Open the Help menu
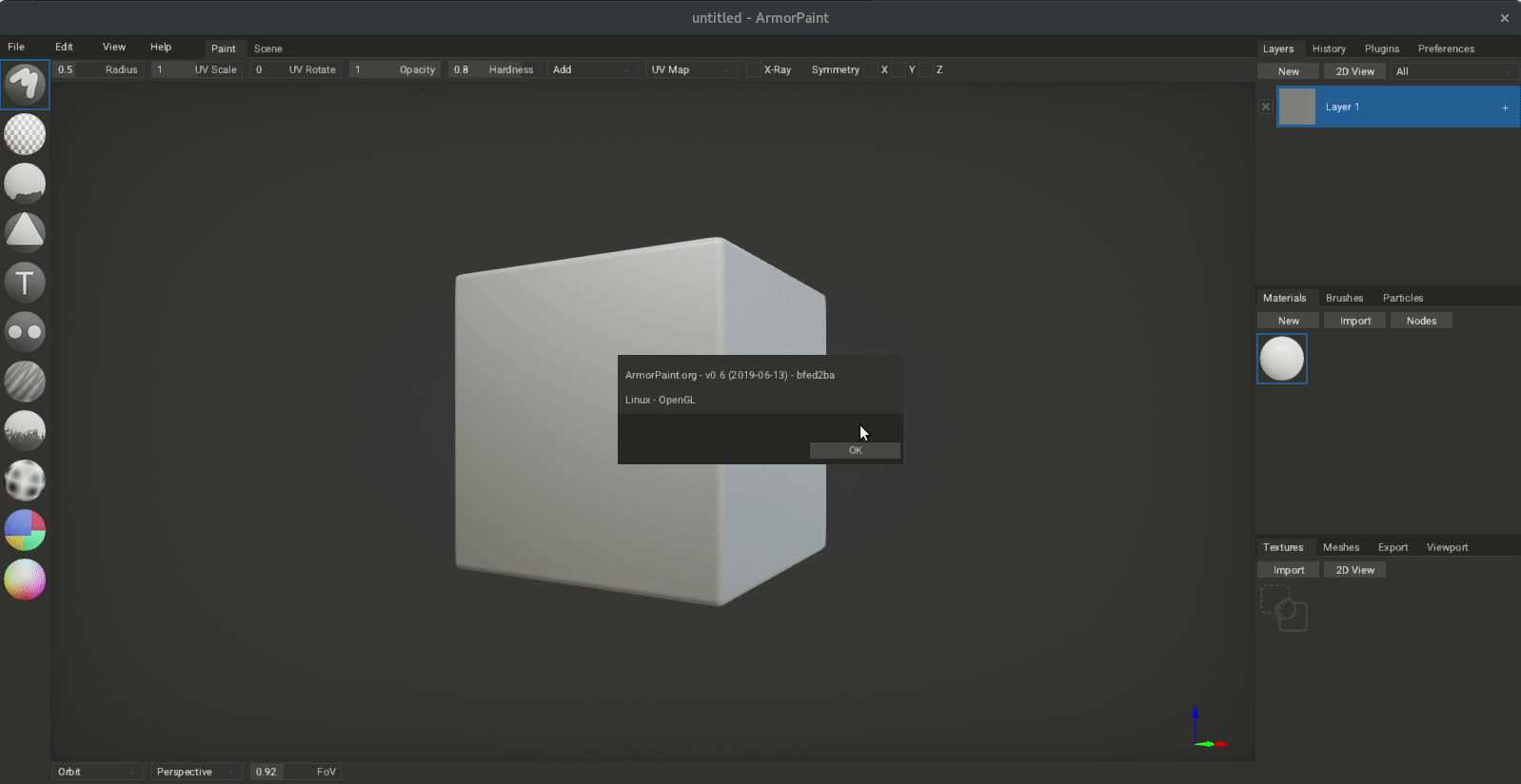1521x784 pixels. click(x=161, y=47)
